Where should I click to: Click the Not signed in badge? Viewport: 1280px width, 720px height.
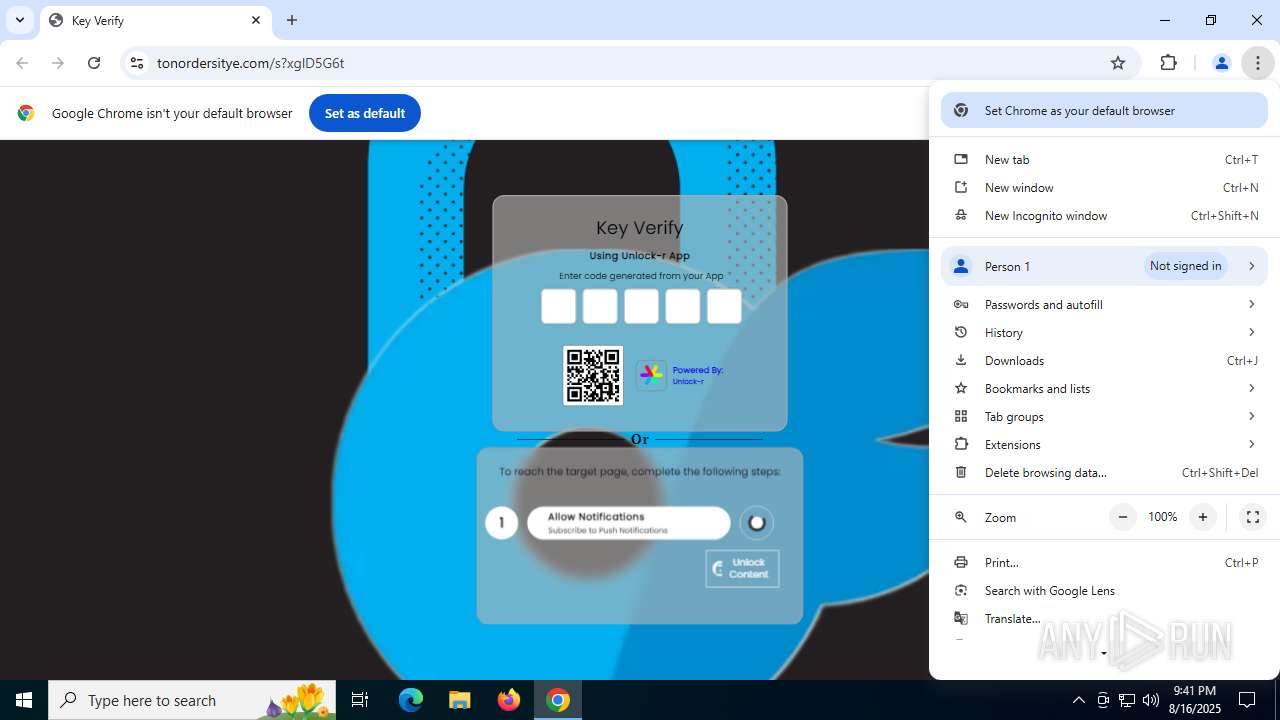(x=1185, y=266)
